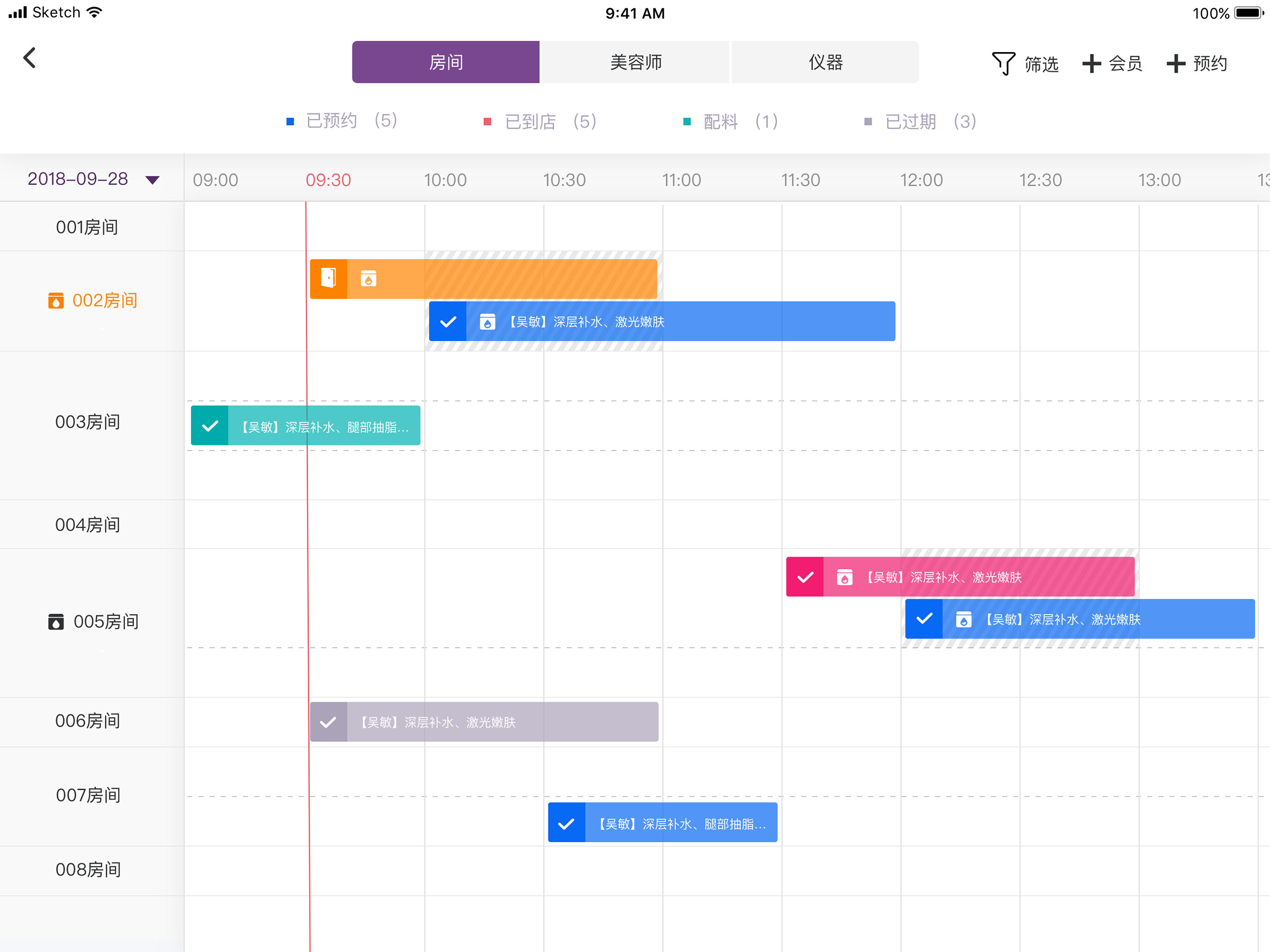Switch to the 美容师 tab
The height and width of the screenshot is (952, 1270).
coord(635,62)
